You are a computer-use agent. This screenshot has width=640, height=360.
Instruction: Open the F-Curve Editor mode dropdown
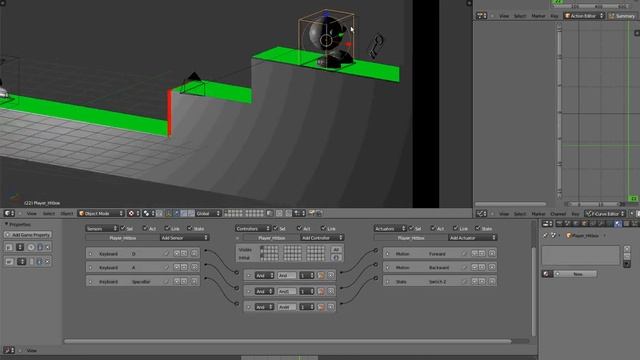(604, 213)
